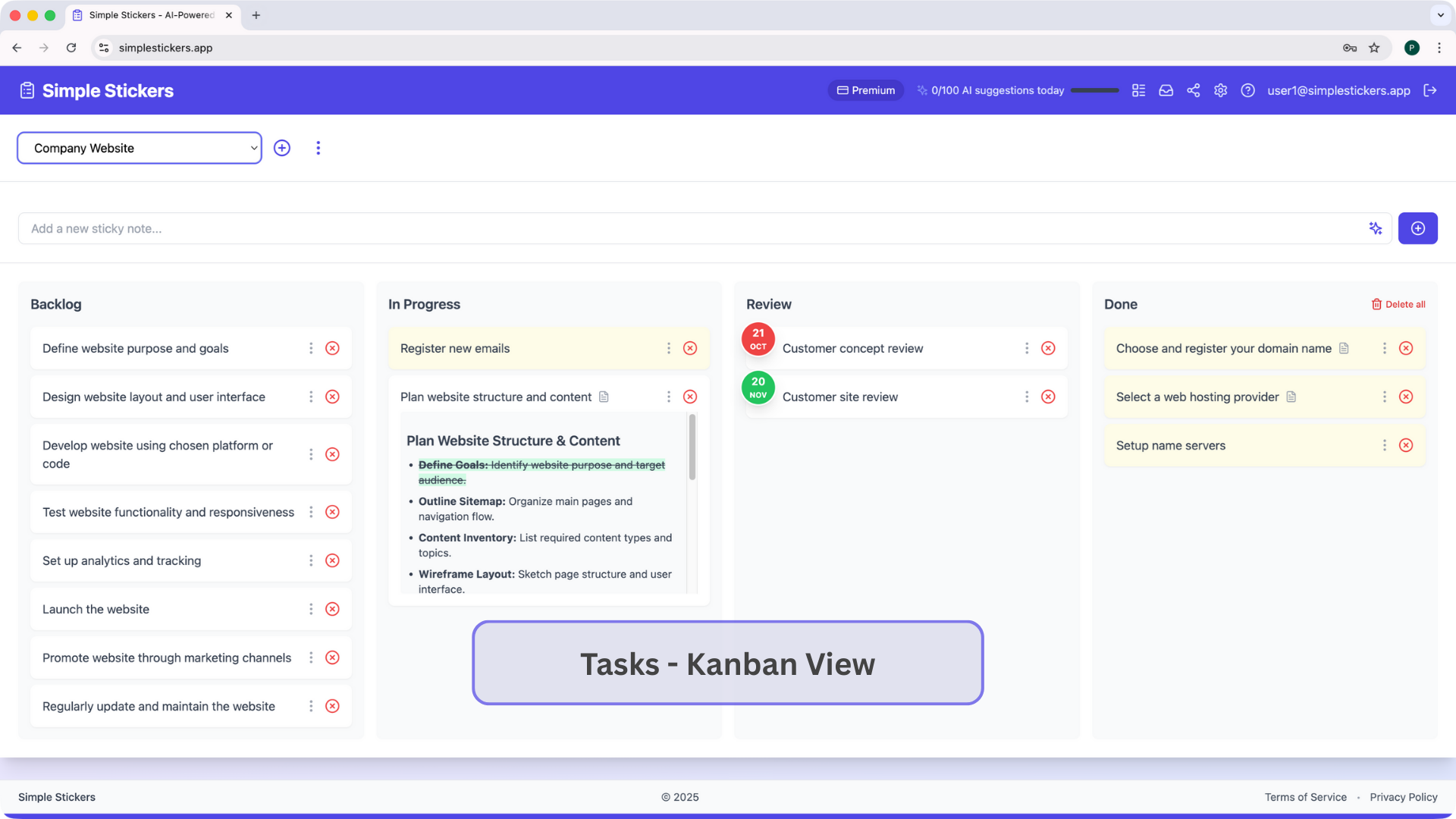Click the Premium badge in the header

pos(865,90)
